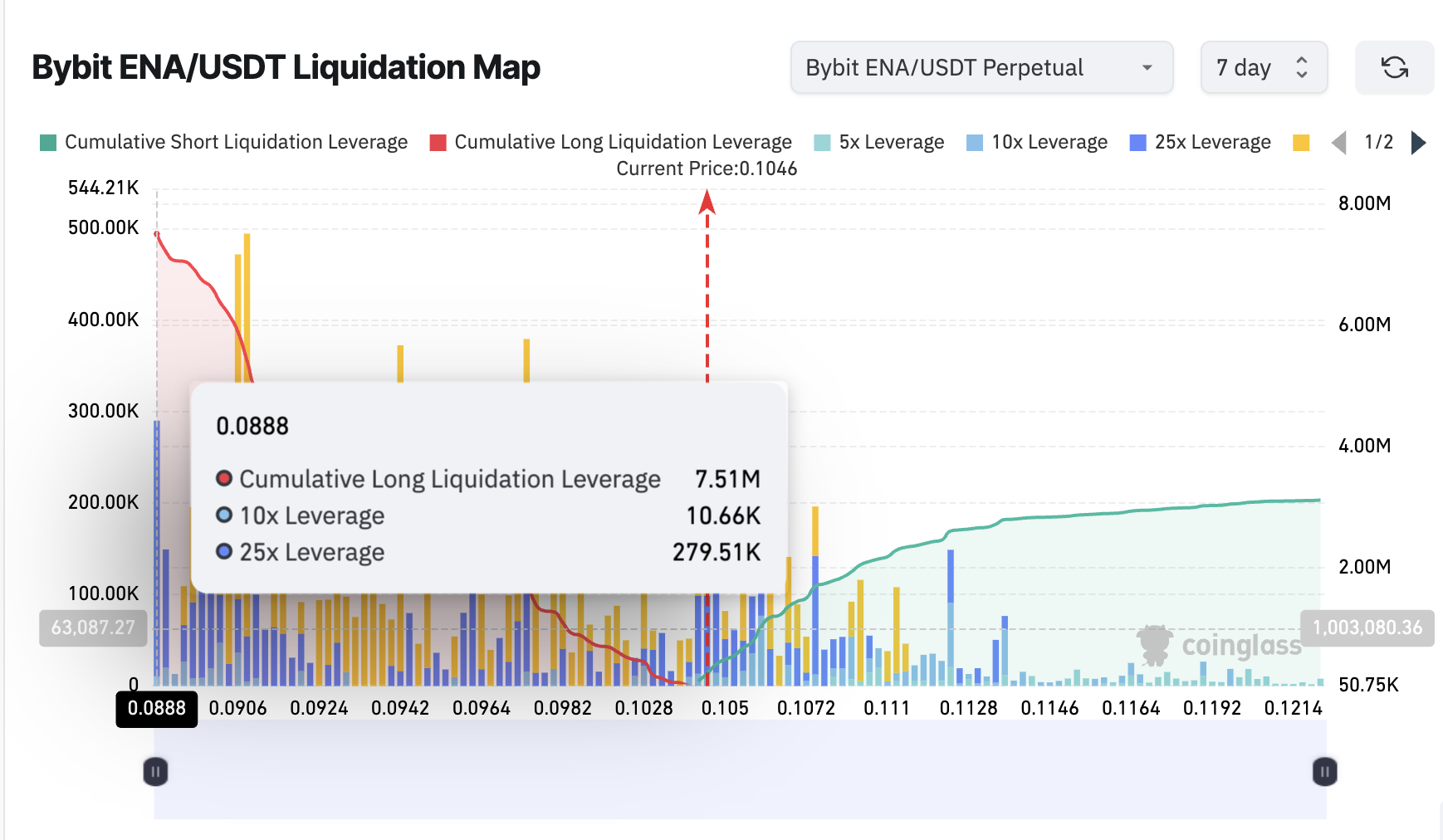Screen dimensions: 1443x840
Task: Open the Bybit ENA/USDT Perpetual dropdown
Action: tap(981, 68)
